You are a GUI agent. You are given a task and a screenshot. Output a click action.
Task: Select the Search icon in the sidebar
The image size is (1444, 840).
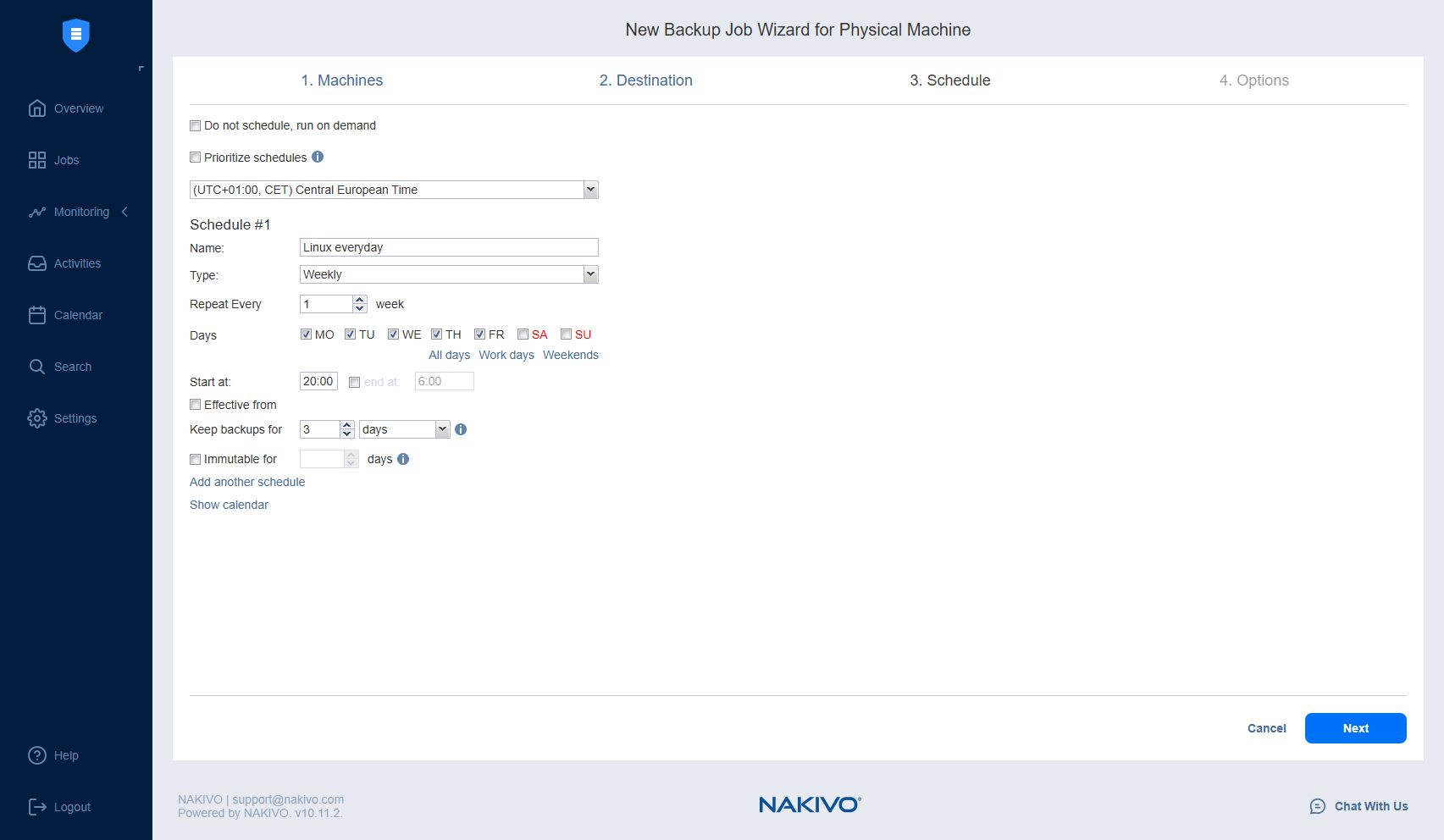pyautogui.click(x=72, y=367)
